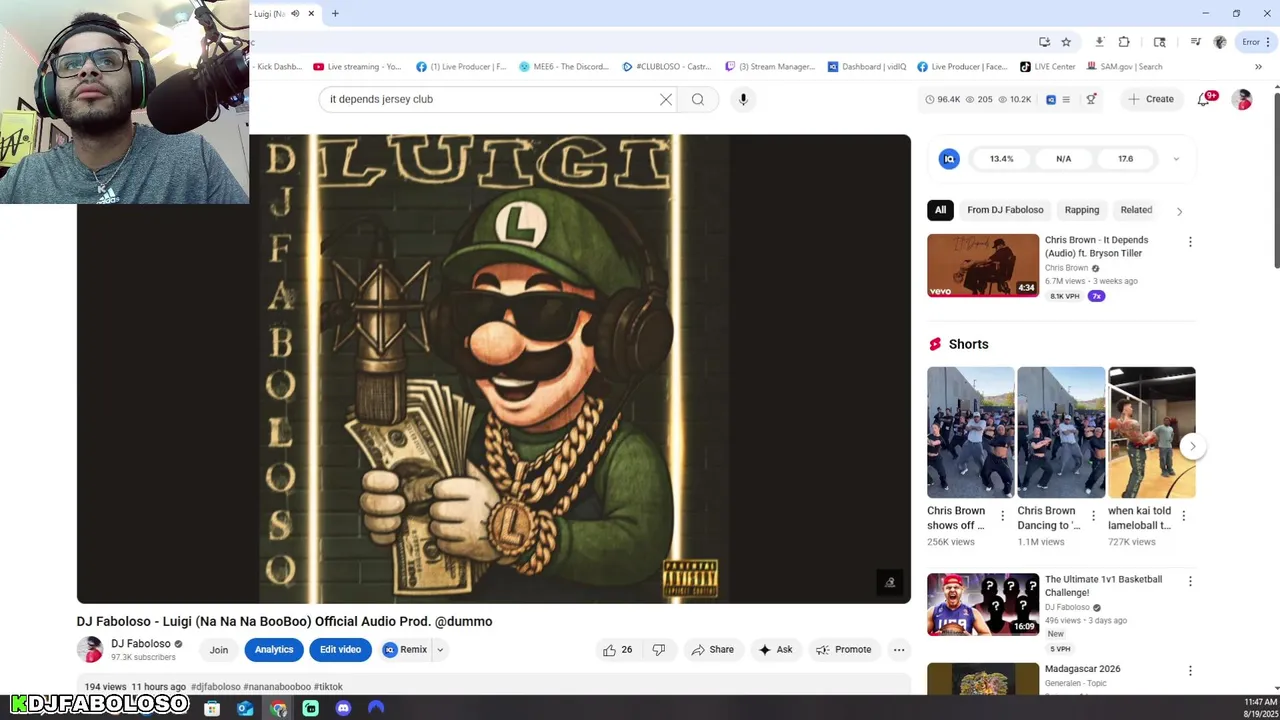This screenshot has height=720, width=1280.
Task: Mute the Luigi browser tab audio
Action: pos(294,14)
